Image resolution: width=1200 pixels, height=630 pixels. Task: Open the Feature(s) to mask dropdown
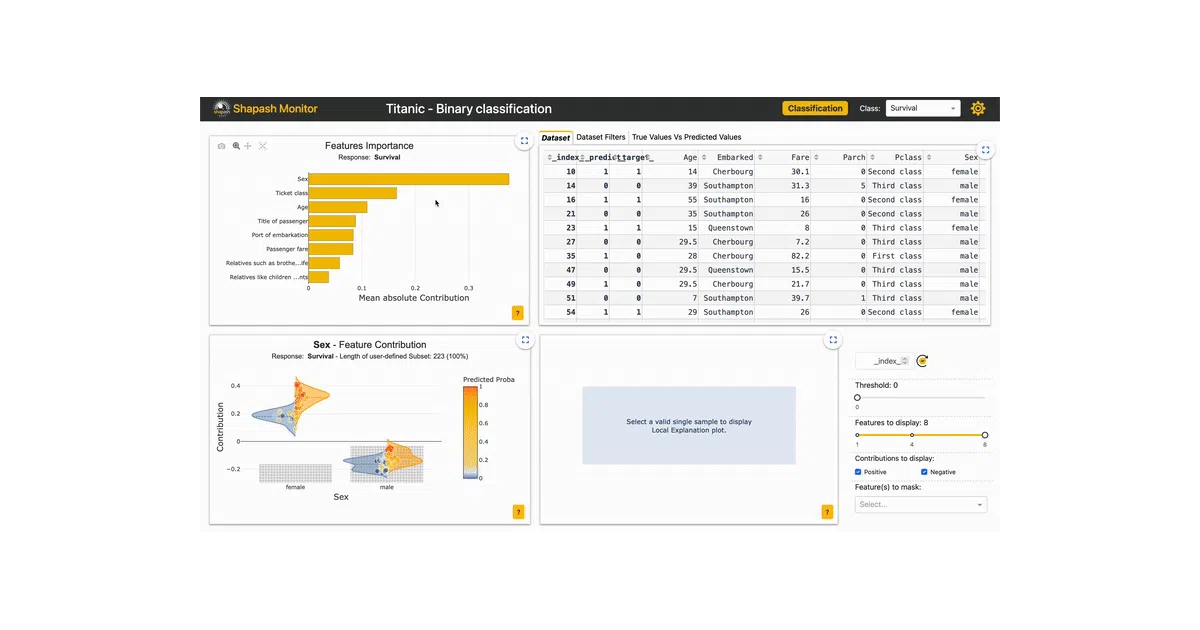pos(921,505)
